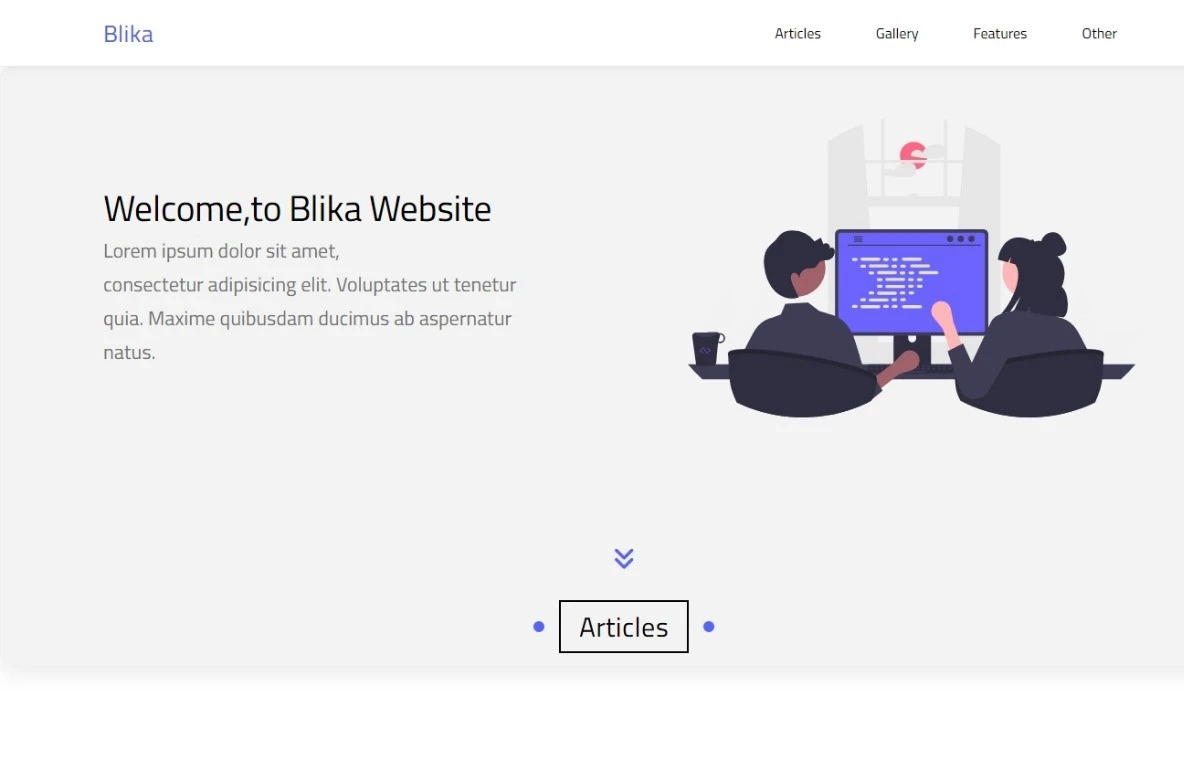Image resolution: width=1184 pixels, height=770 pixels.
Task: Go to the Gallery menu item
Action: tap(897, 33)
